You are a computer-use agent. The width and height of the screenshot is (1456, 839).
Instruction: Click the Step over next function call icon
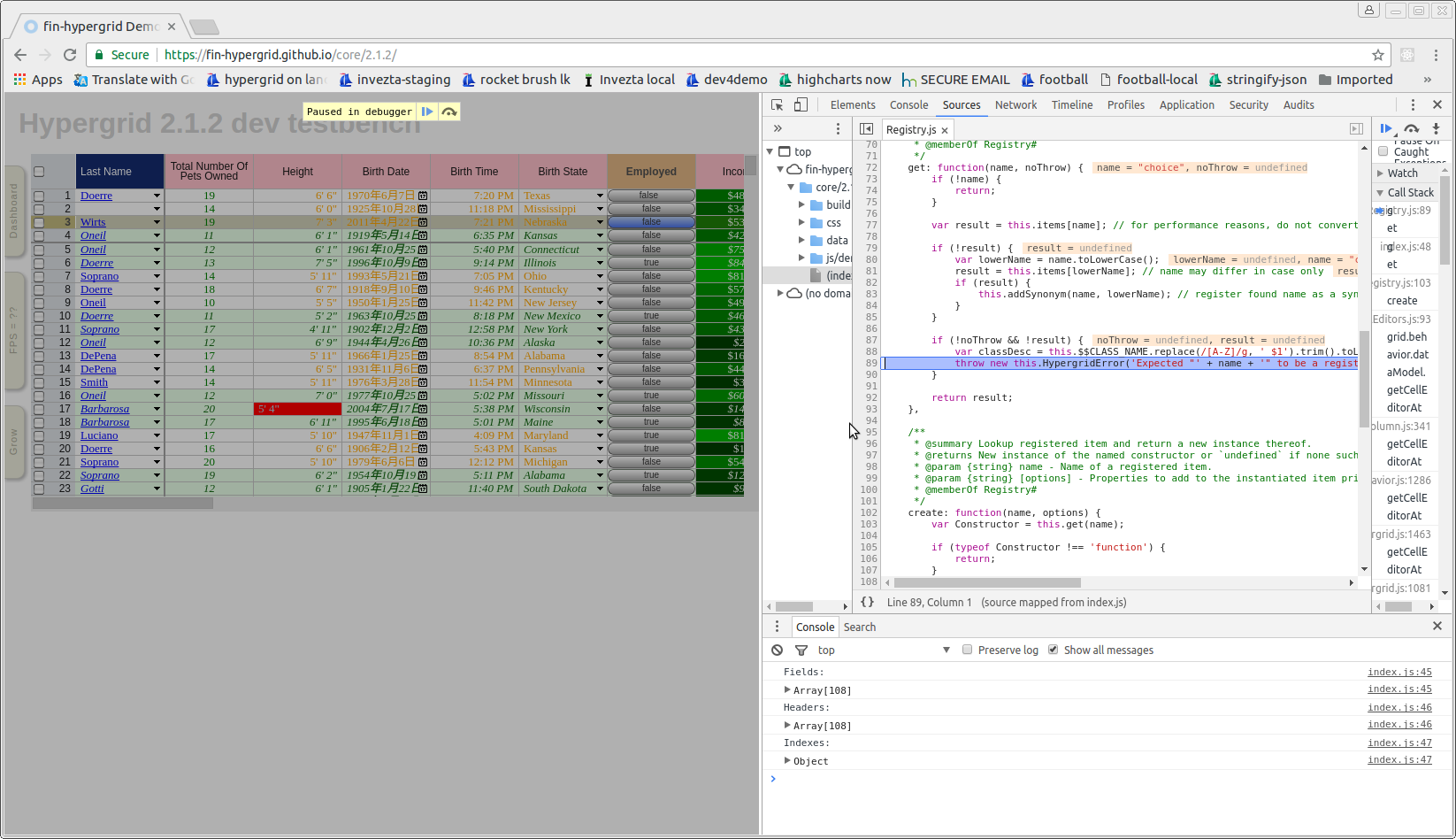pyautogui.click(x=1411, y=128)
